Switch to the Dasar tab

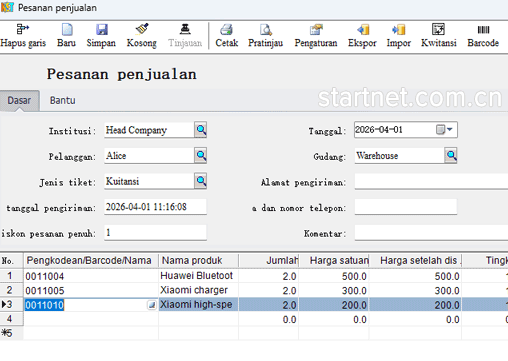pos(19,100)
